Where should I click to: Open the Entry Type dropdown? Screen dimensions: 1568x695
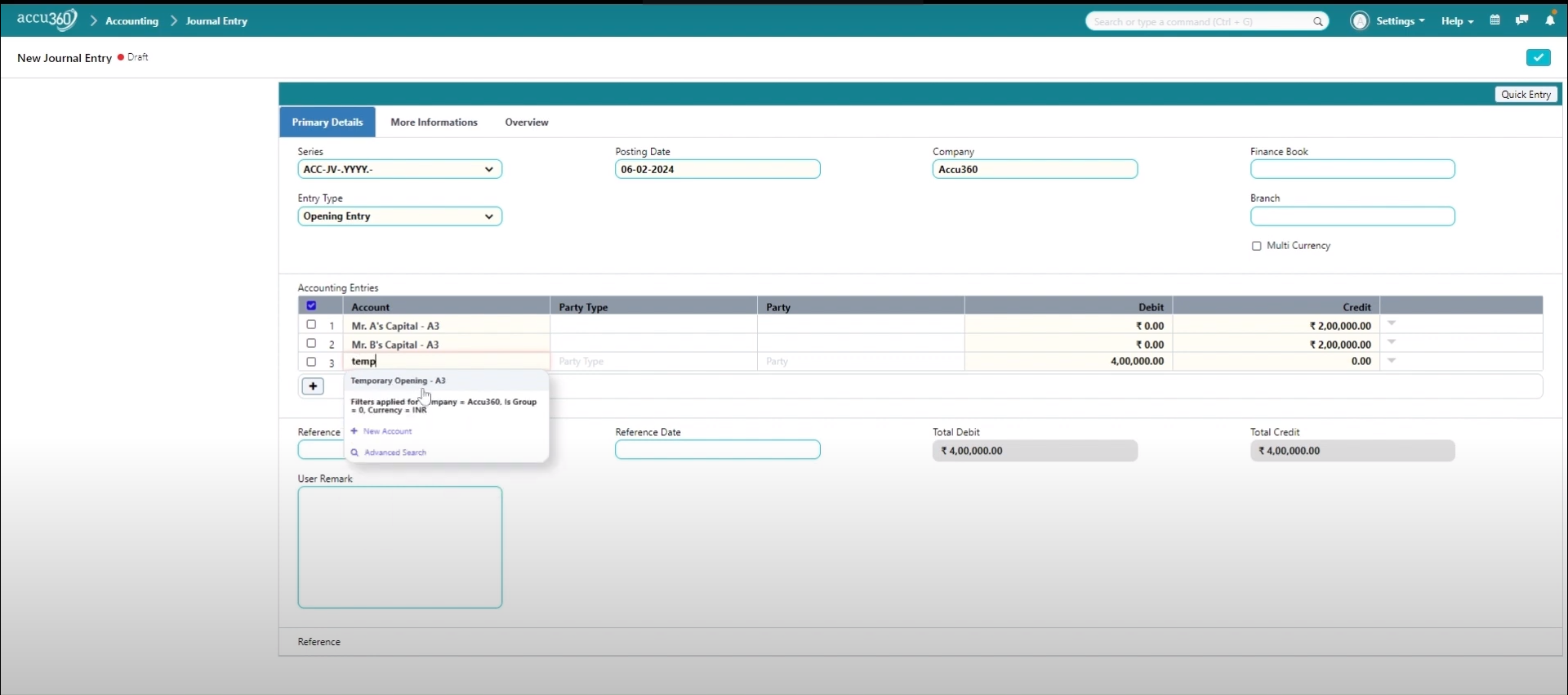click(x=399, y=216)
